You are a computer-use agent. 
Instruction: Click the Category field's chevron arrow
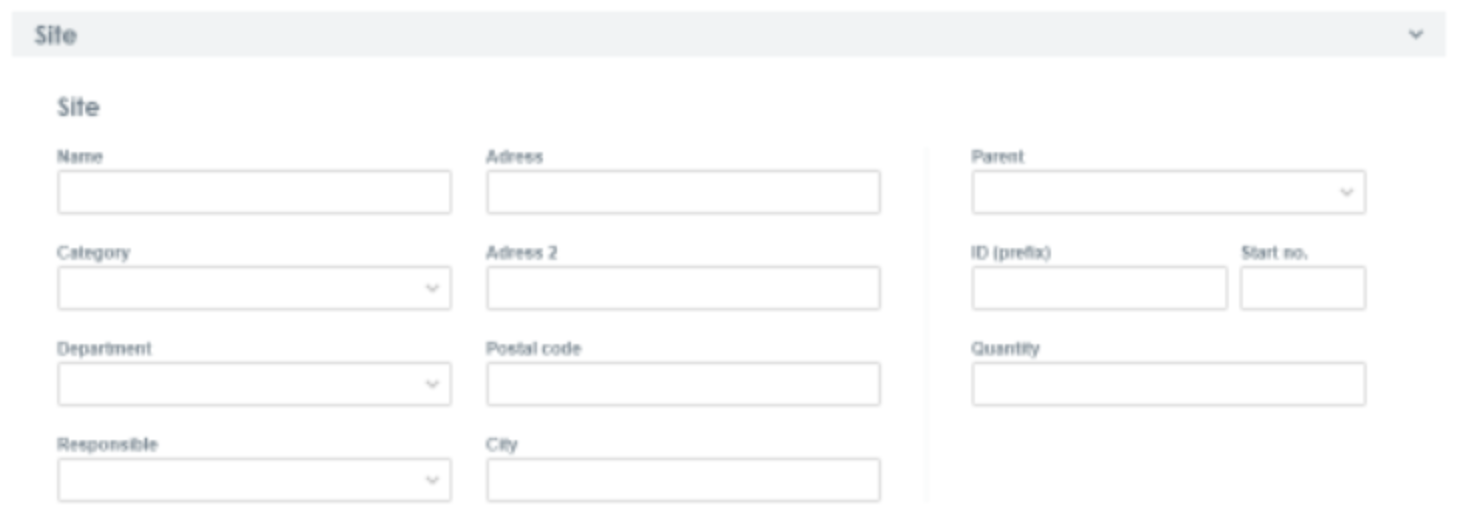(x=432, y=288)
